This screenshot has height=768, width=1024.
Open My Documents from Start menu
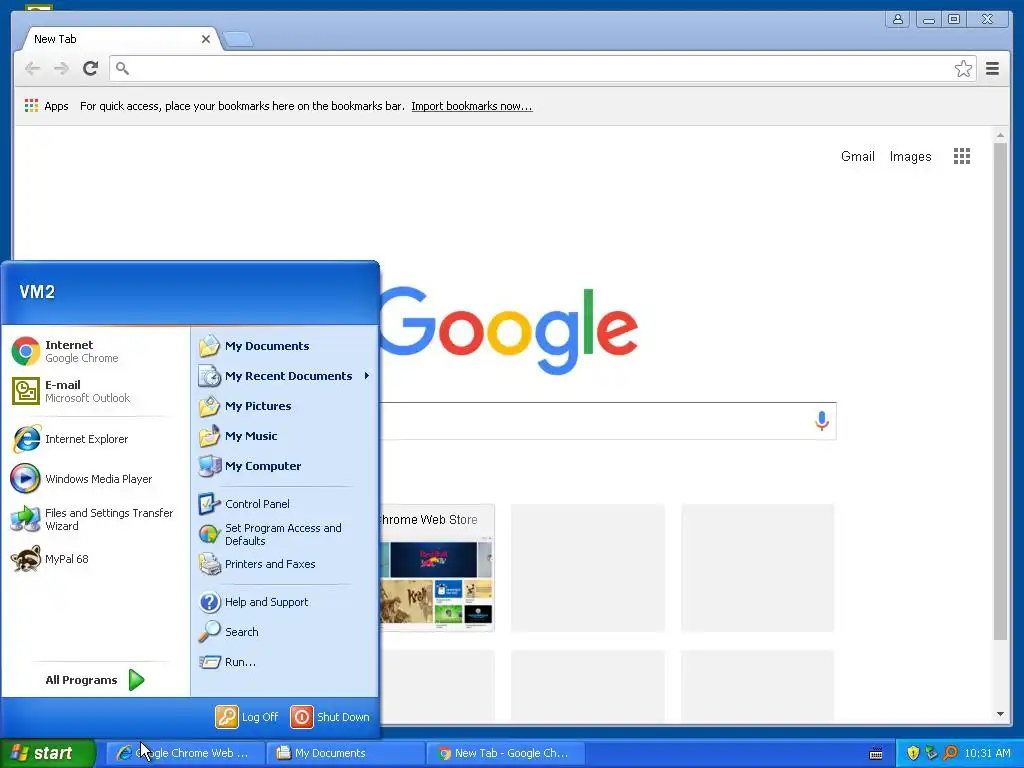pyautogui.click(x=284, y=346)
